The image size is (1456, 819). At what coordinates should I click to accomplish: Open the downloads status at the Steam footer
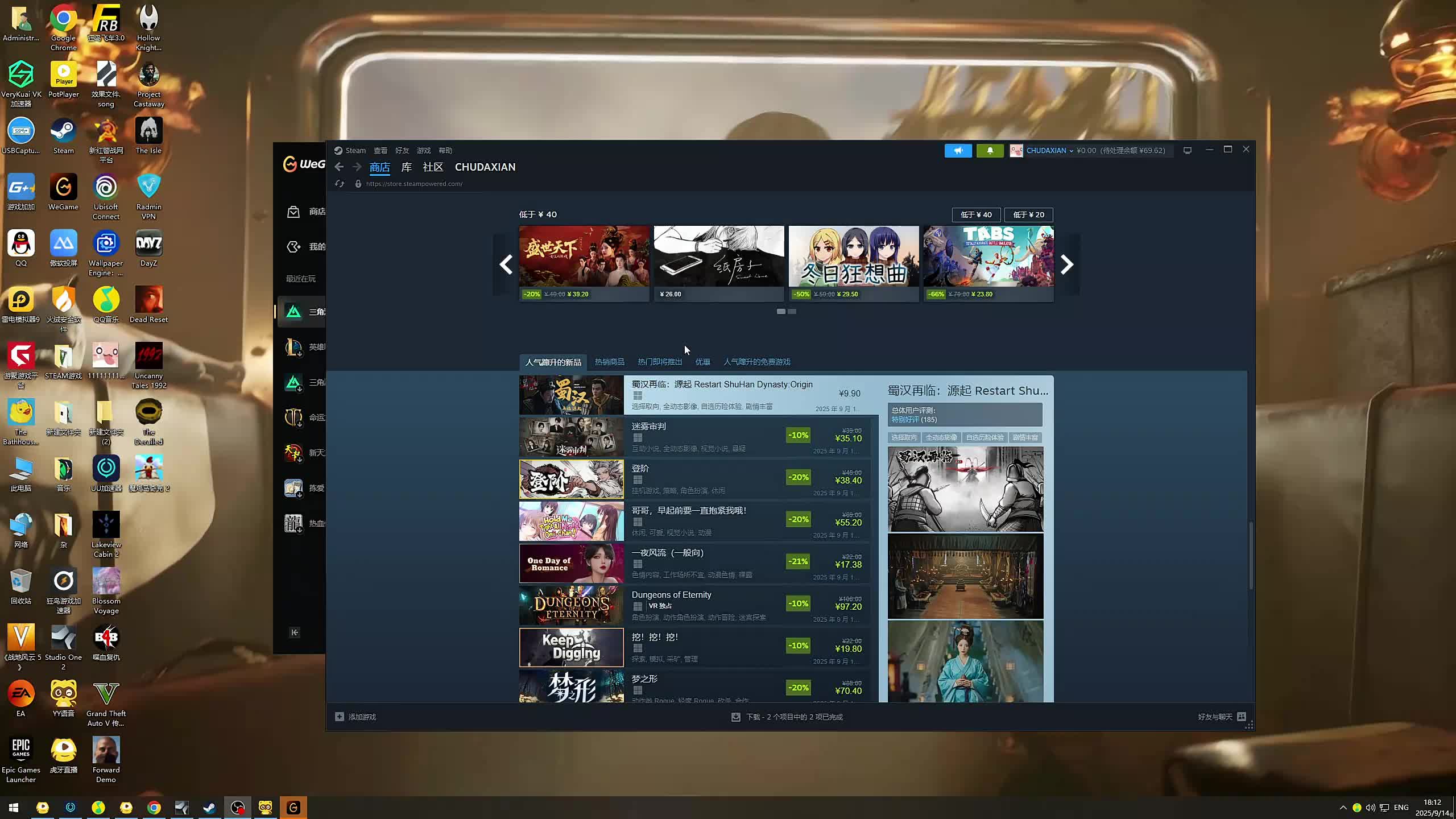(x=787, y=717)
